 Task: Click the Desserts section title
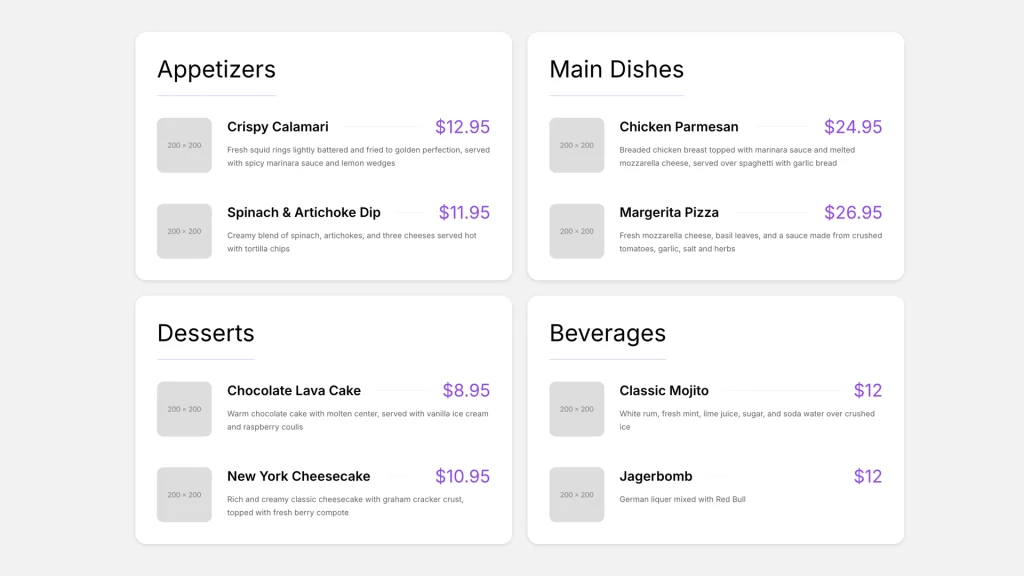pos(205,333)
